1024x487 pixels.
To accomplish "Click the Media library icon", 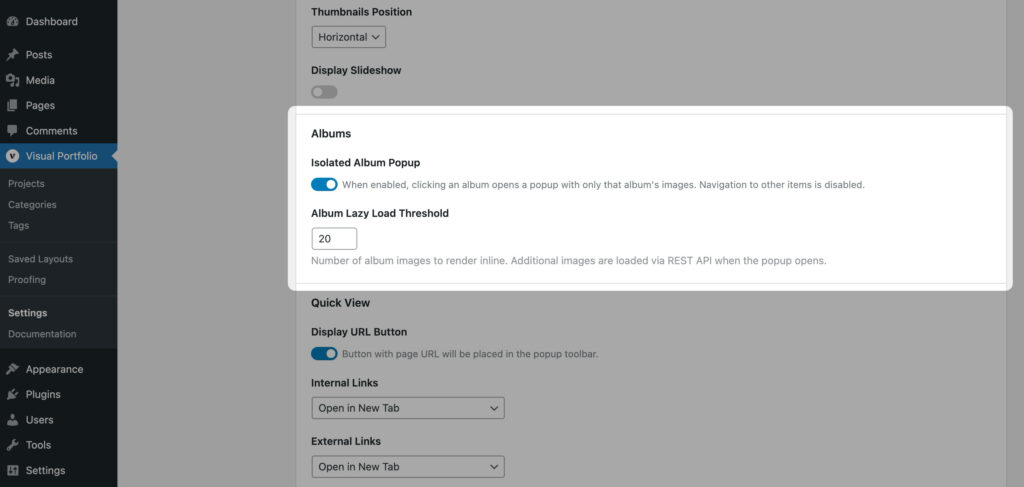I will [13, 80].
